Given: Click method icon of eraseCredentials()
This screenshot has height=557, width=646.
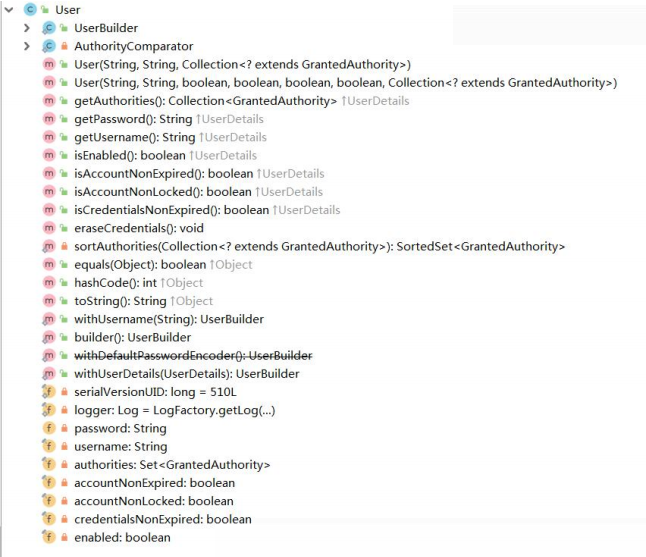Looking at the screenshot, I should [x=49, y=228].
